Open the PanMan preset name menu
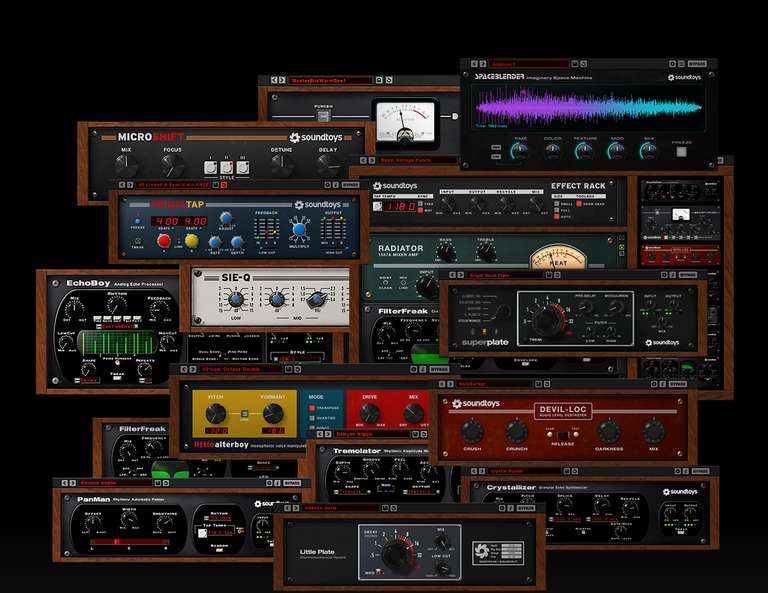 (x=115, y=483)
